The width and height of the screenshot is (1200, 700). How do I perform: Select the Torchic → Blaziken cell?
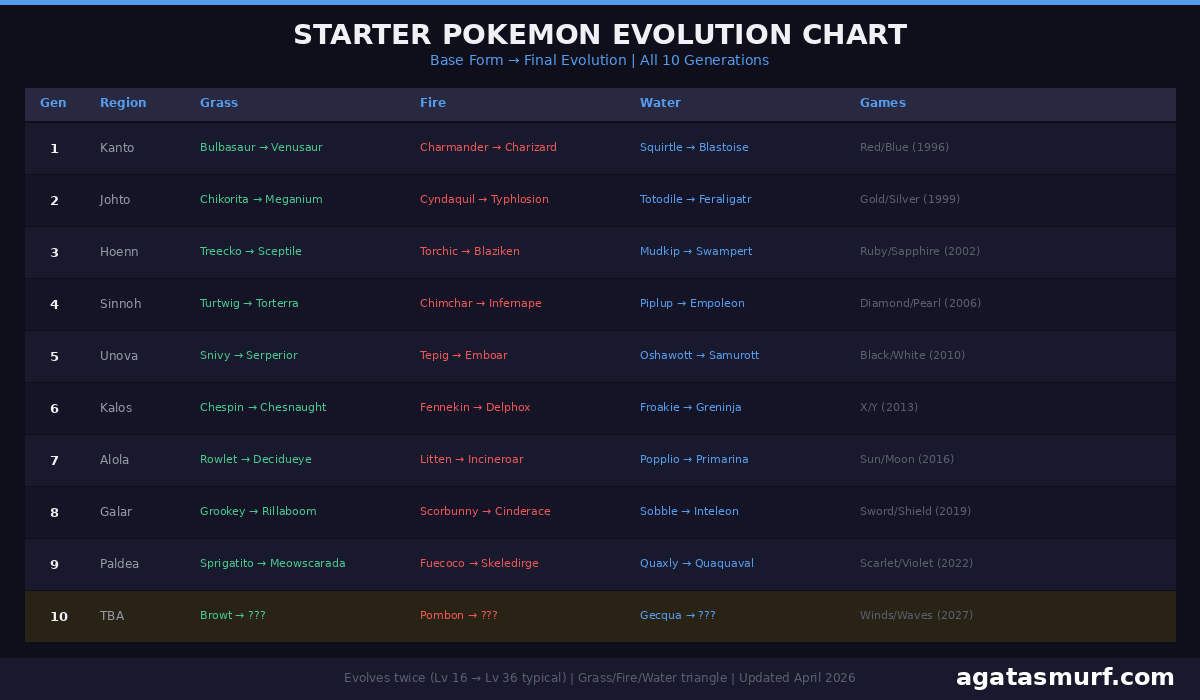click(470, 252)
